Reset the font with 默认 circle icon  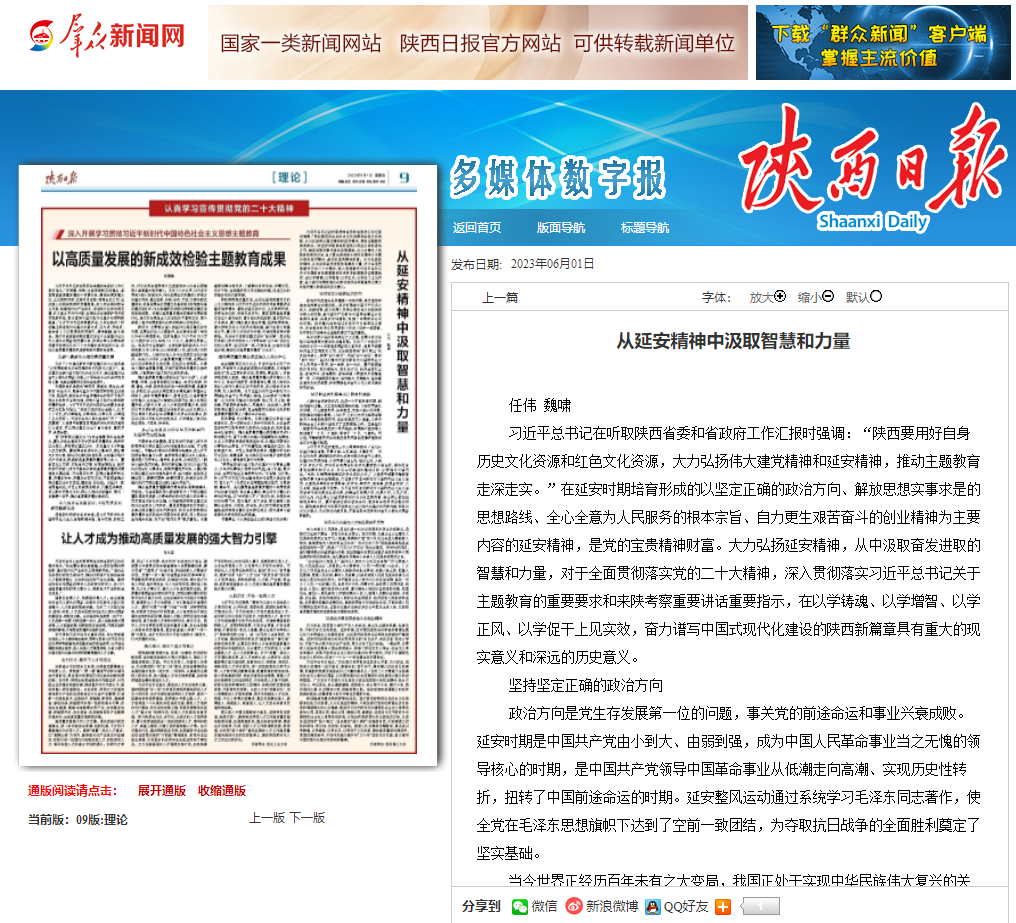876,296
